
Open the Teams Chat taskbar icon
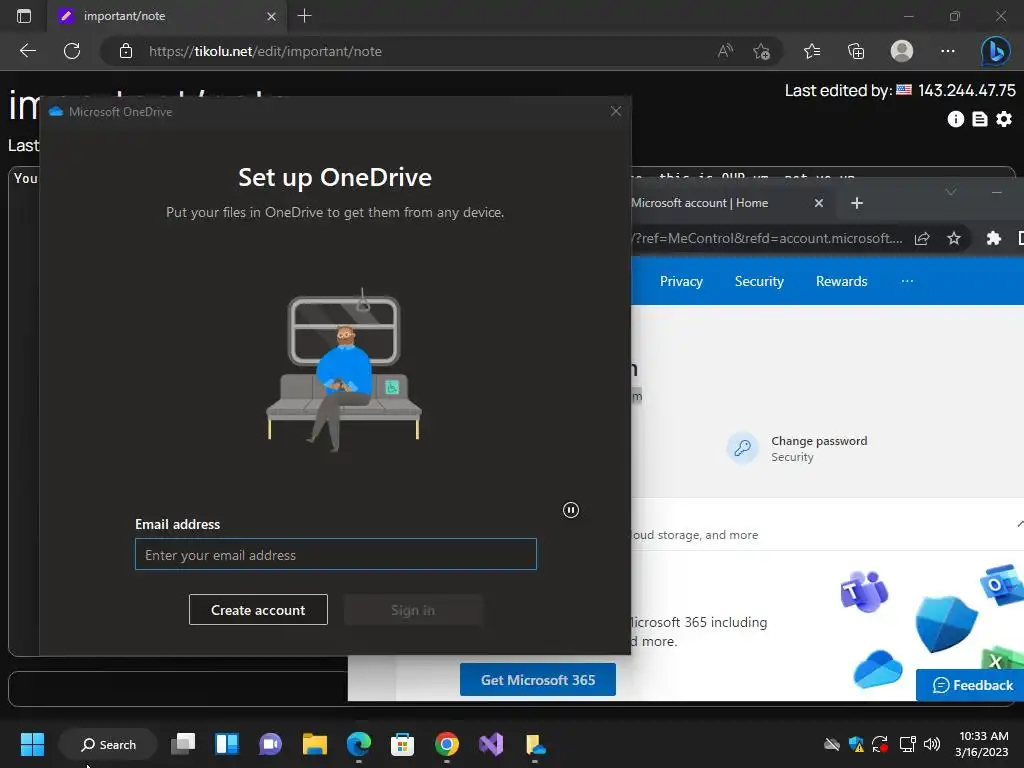point(270,744)
